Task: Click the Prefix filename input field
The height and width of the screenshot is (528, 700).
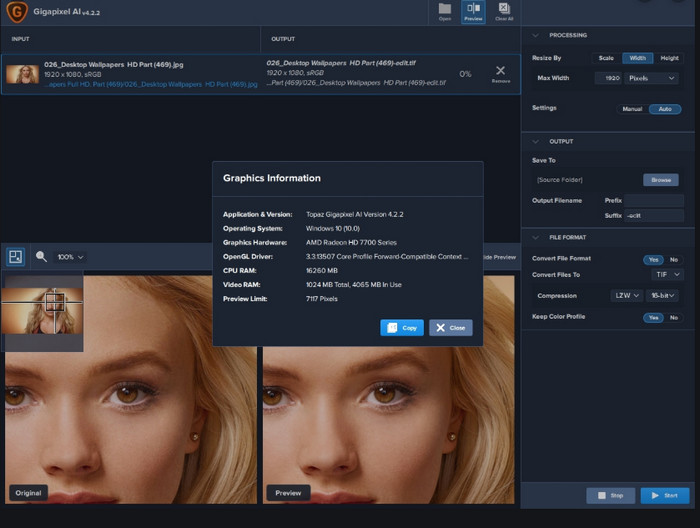Action: pos(656,201)
